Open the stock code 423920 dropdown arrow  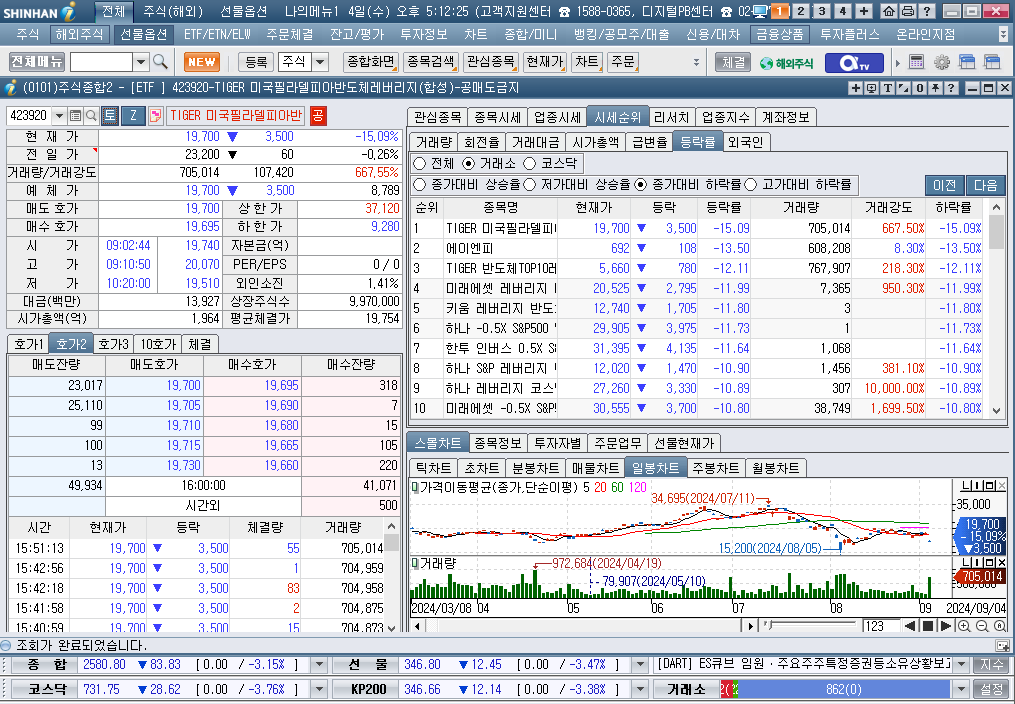point(59,116)
